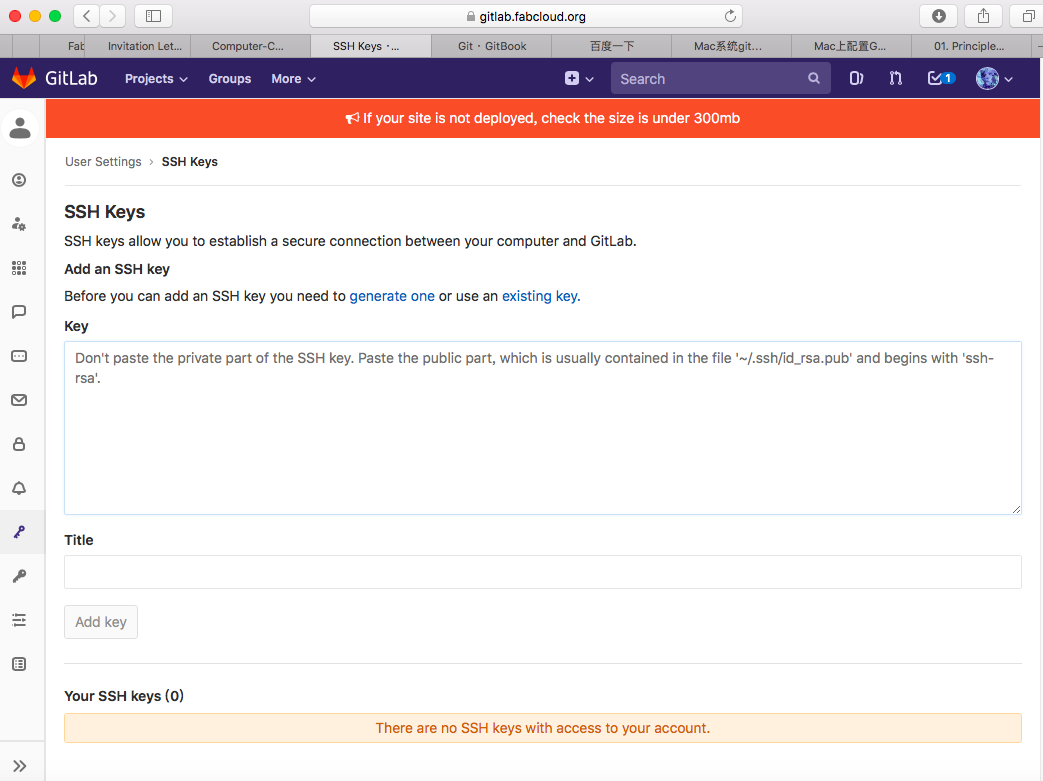Open Applications sidebar icon
This screenshot has height=781, width=1043.
click(19, 268)
